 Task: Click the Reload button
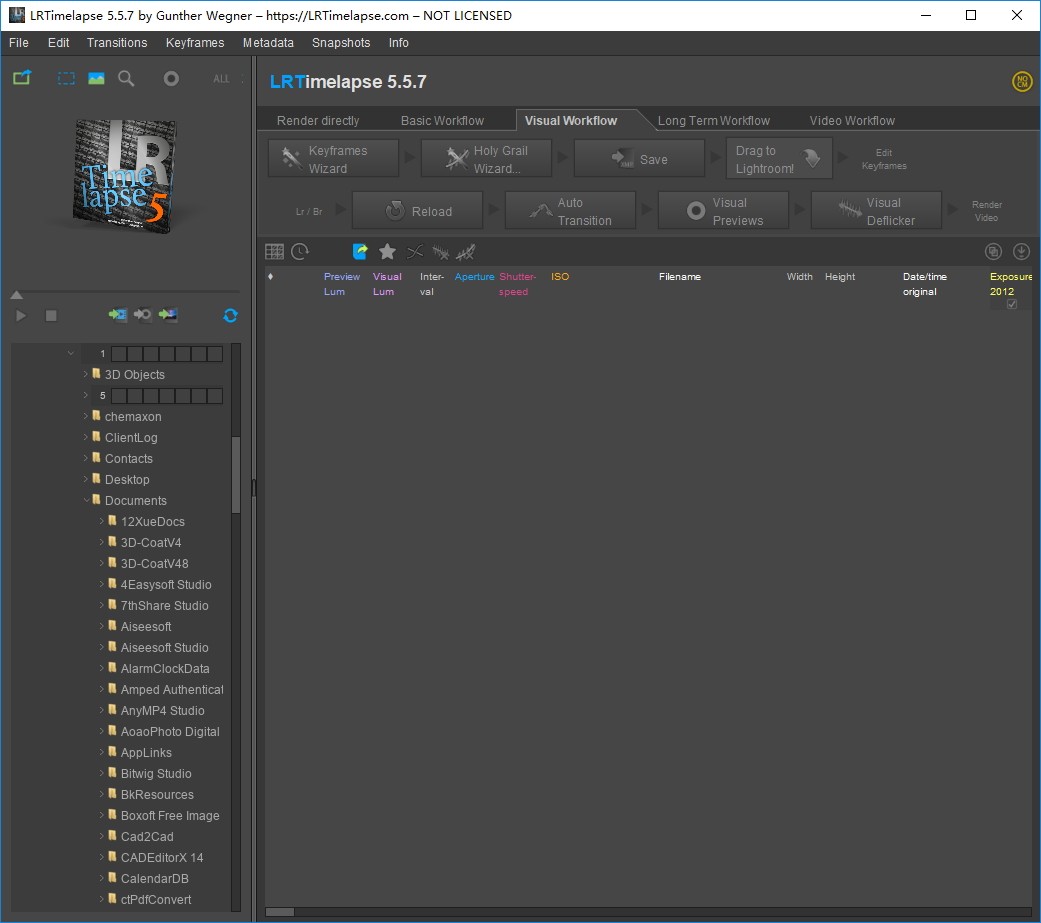point(418,211)
